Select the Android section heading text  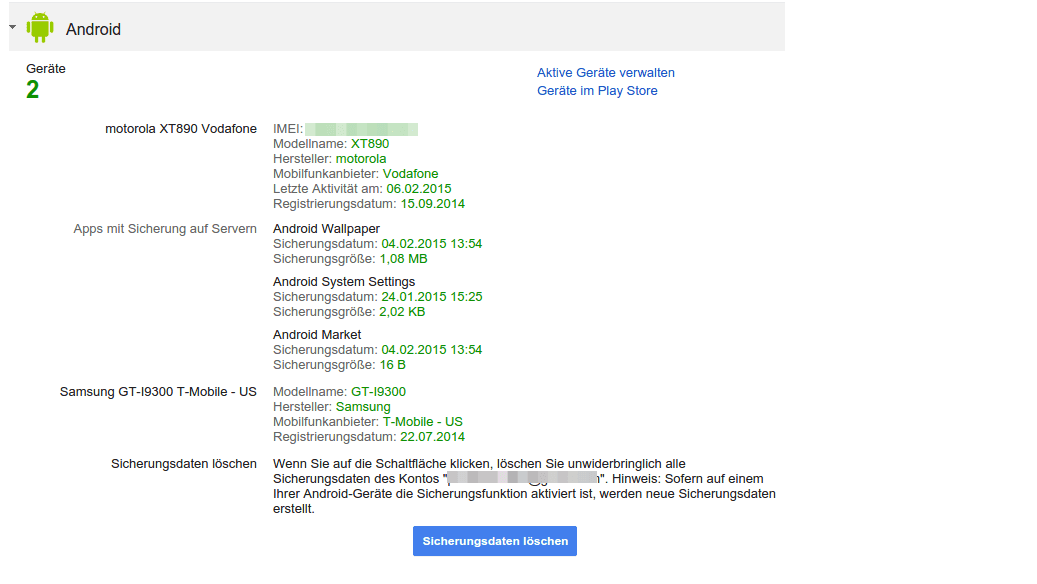click(x=93, y=29)
